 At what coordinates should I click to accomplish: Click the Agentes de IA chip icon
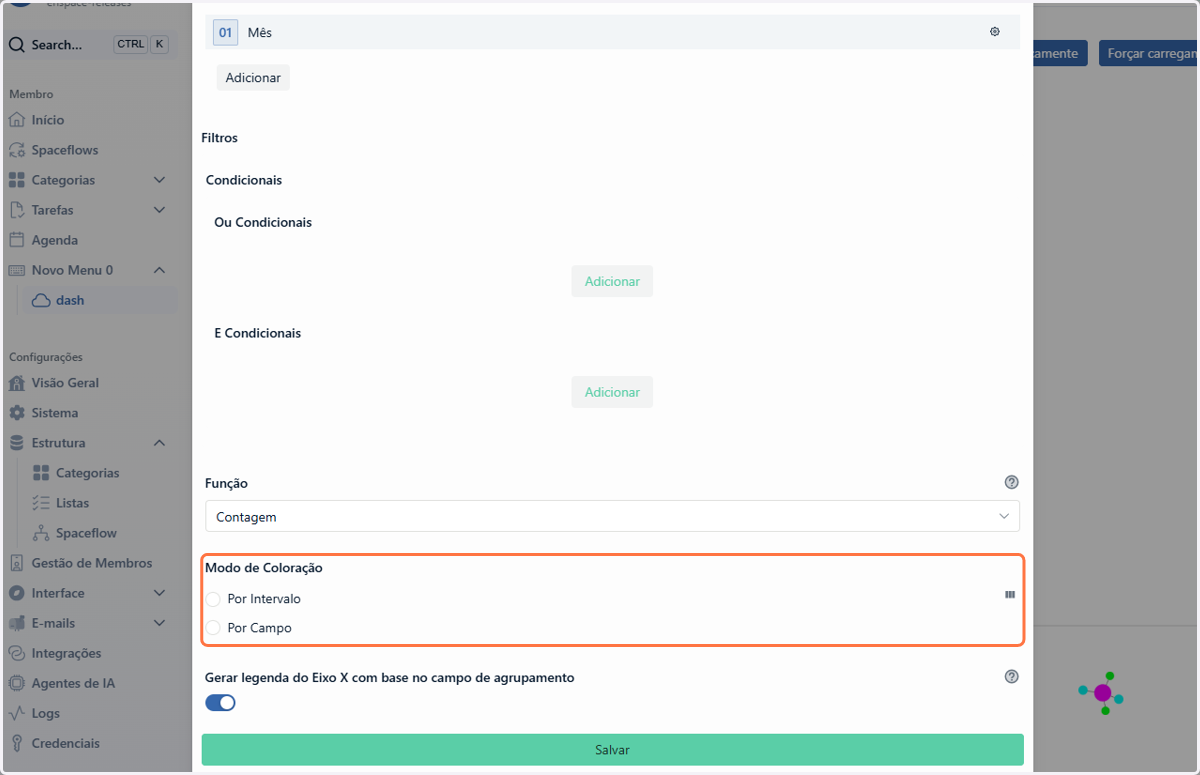tap(16, 683)
